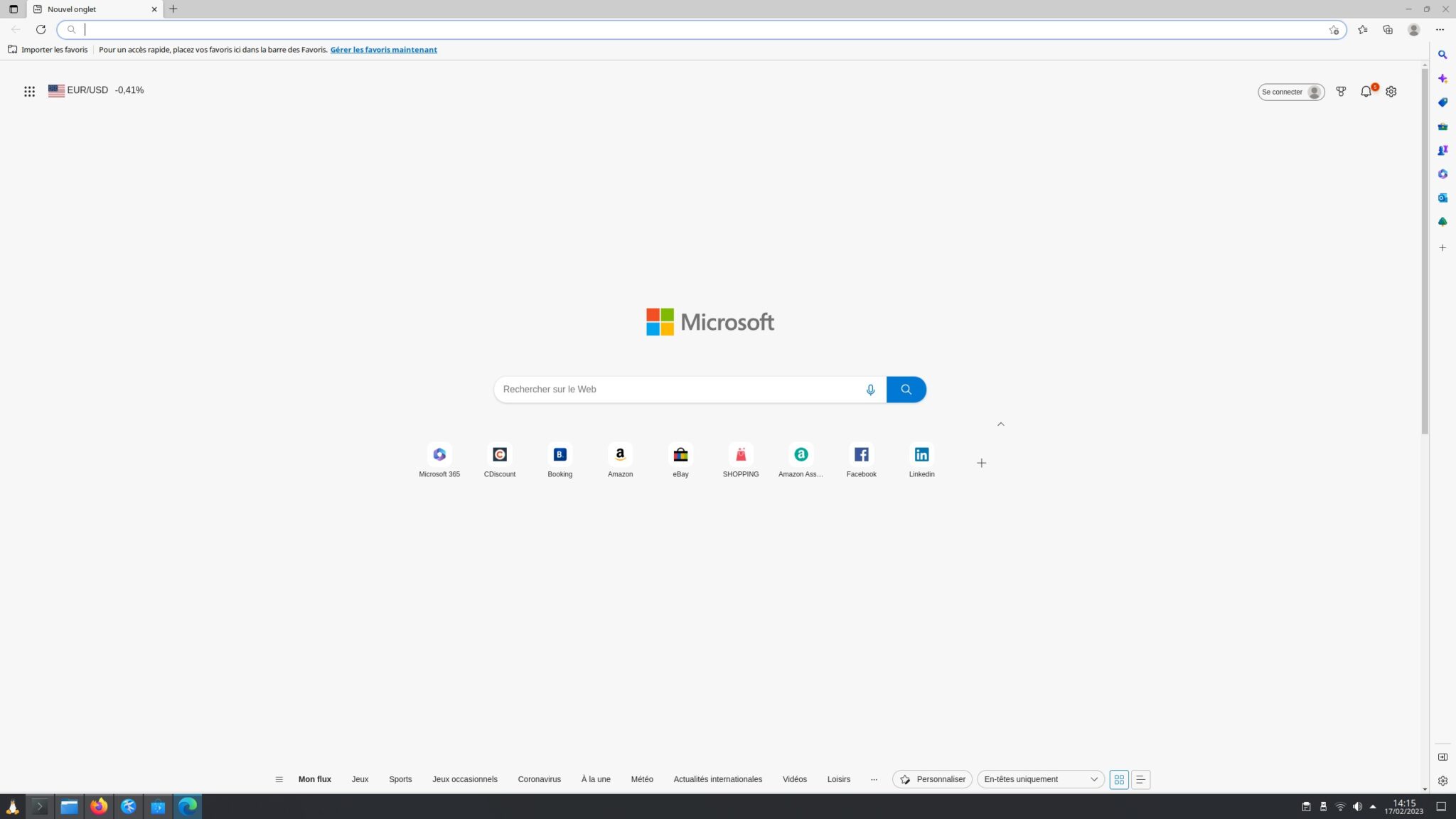Open the notifications bell
This screenshot has height=819, width=1456.
coord(1366,91)
